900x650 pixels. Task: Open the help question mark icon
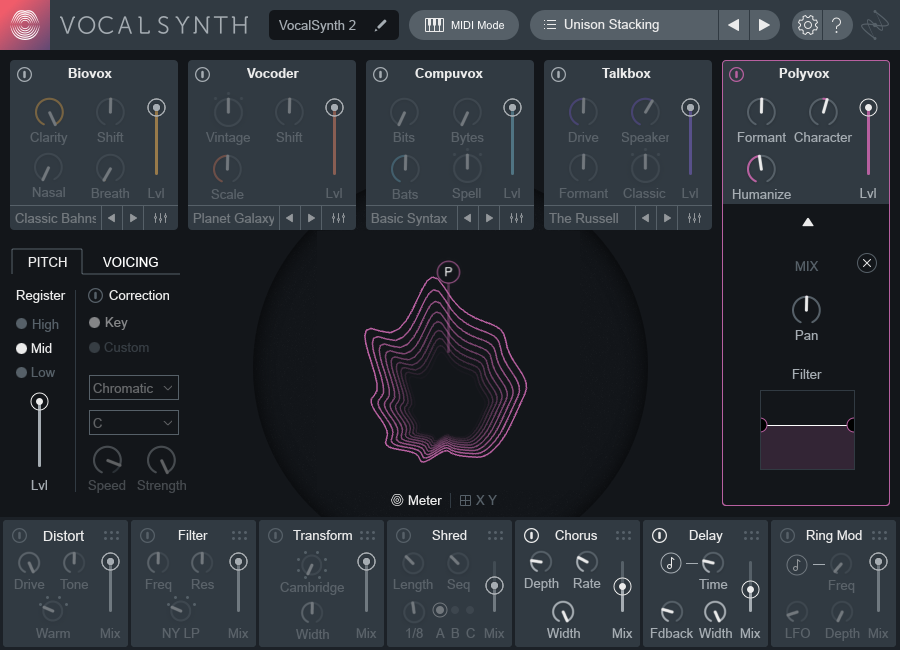click(837, 25)
